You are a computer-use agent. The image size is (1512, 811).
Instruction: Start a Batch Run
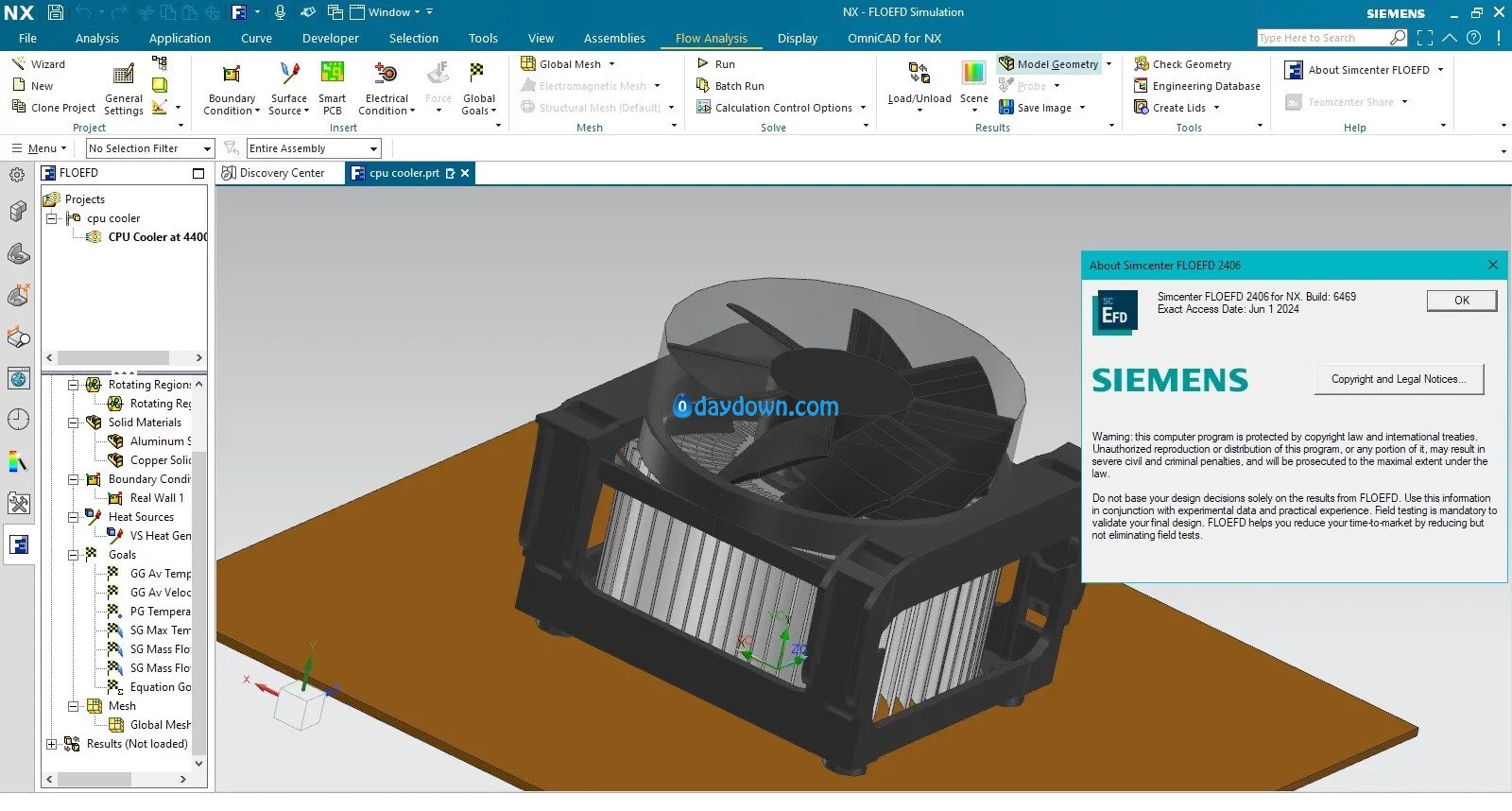coord(730,86)
